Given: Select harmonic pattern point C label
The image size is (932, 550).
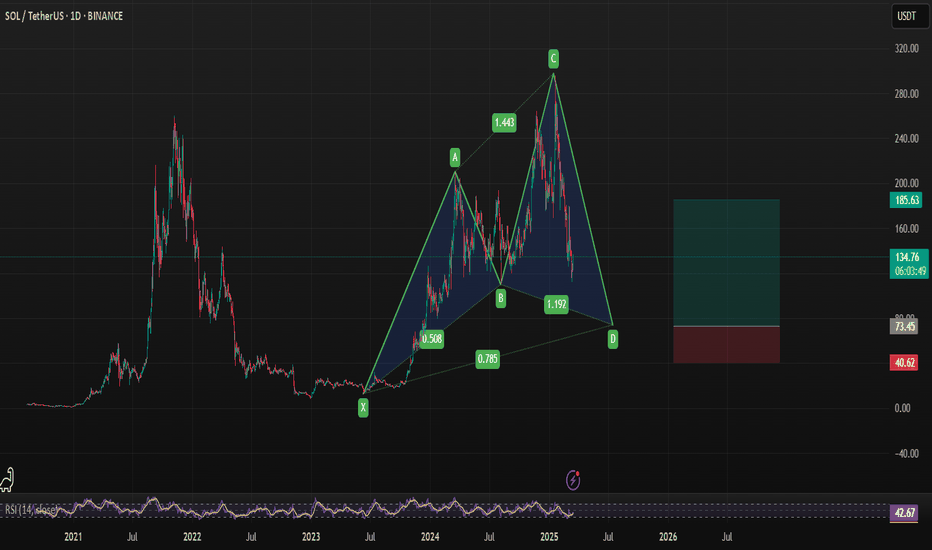Looking at the screenshot, I should tap(553, 58).
